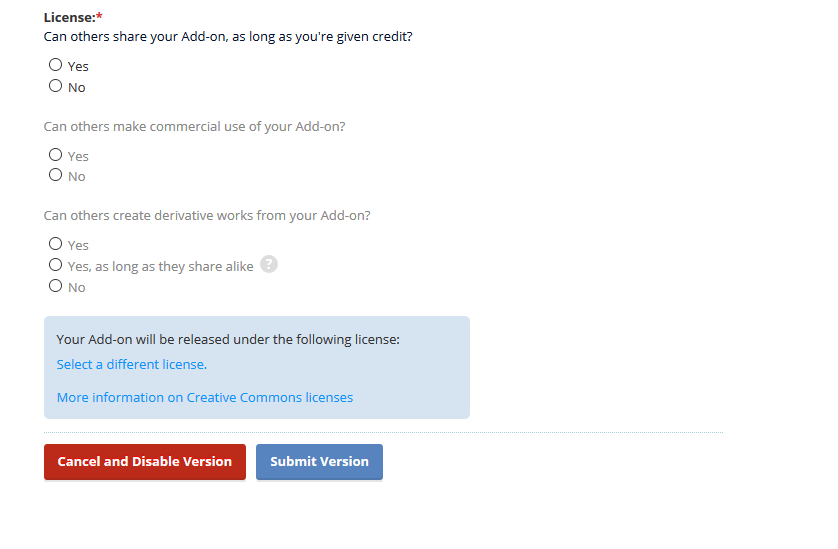
Task: Click the Cancel and Disable Version button
Action: click(x=145, y=462)
